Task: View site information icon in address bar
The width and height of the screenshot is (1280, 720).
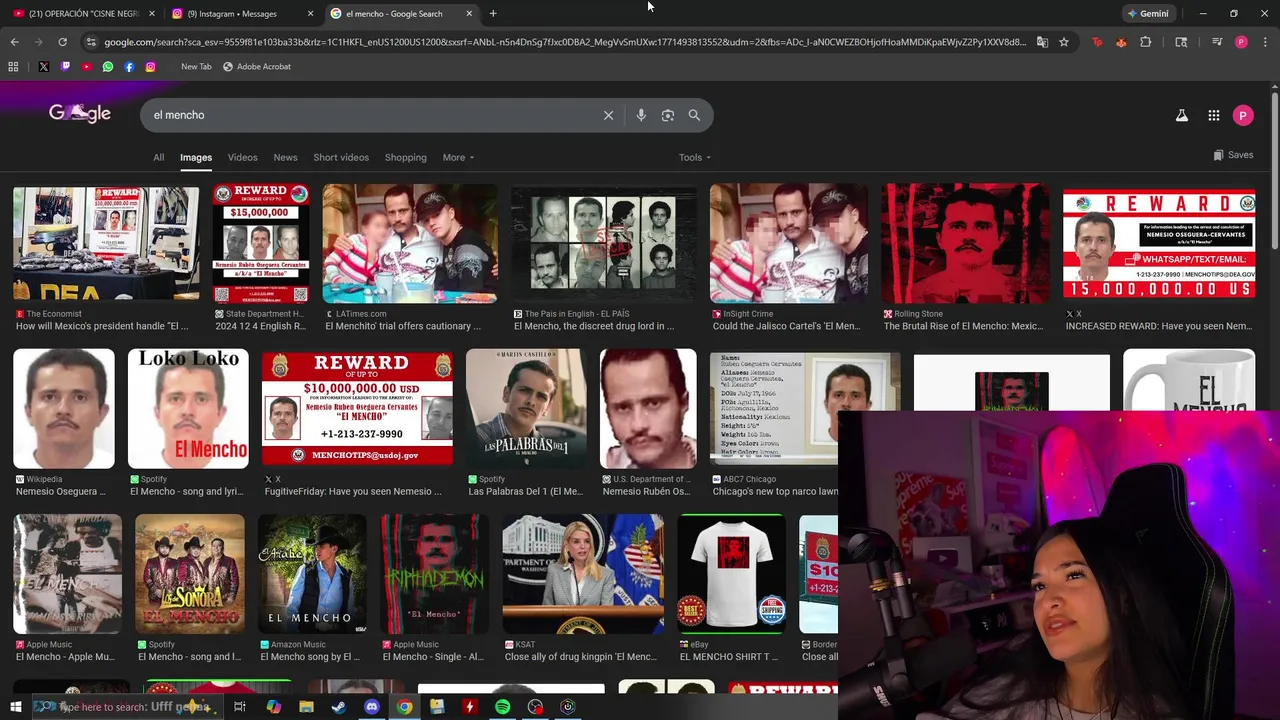Action: click(x=91, y=42)
